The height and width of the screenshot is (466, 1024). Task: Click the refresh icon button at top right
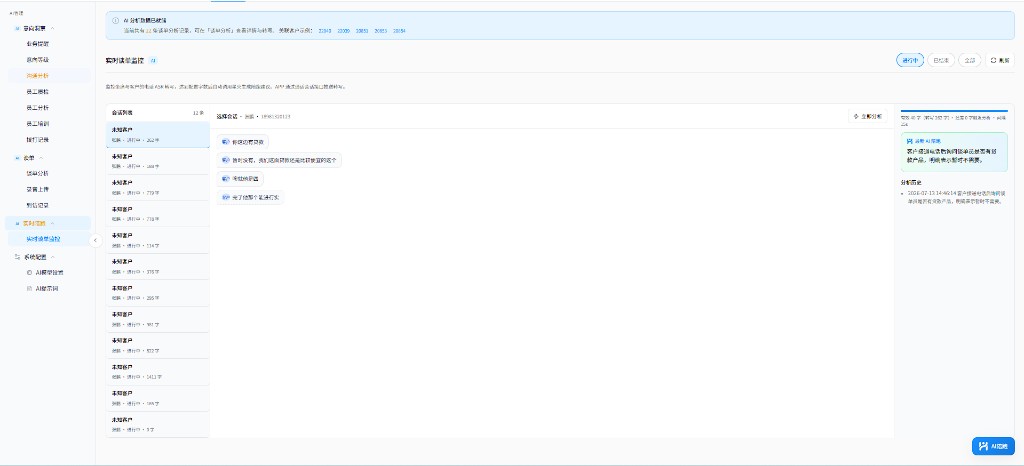click(1000, 60)
